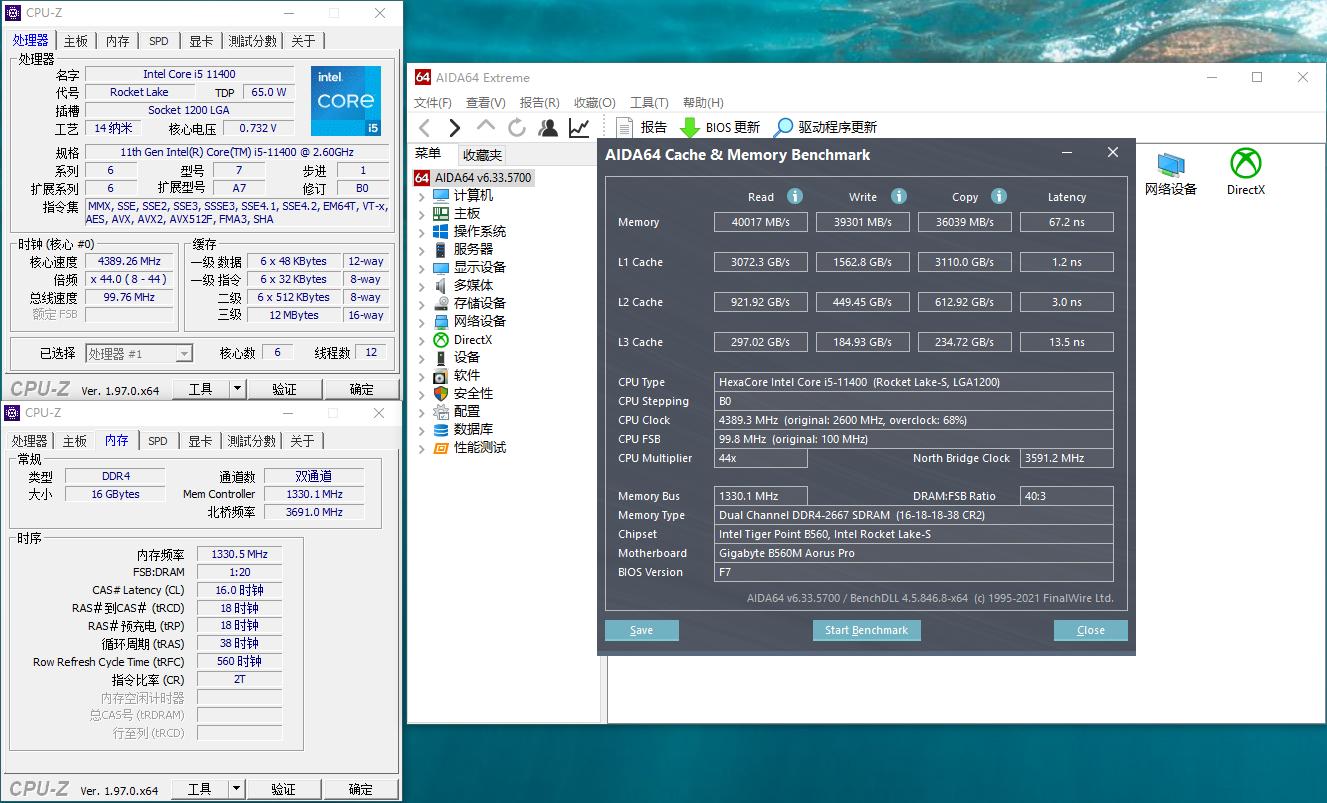Select the 存储设备 tree item

point(479,303)
